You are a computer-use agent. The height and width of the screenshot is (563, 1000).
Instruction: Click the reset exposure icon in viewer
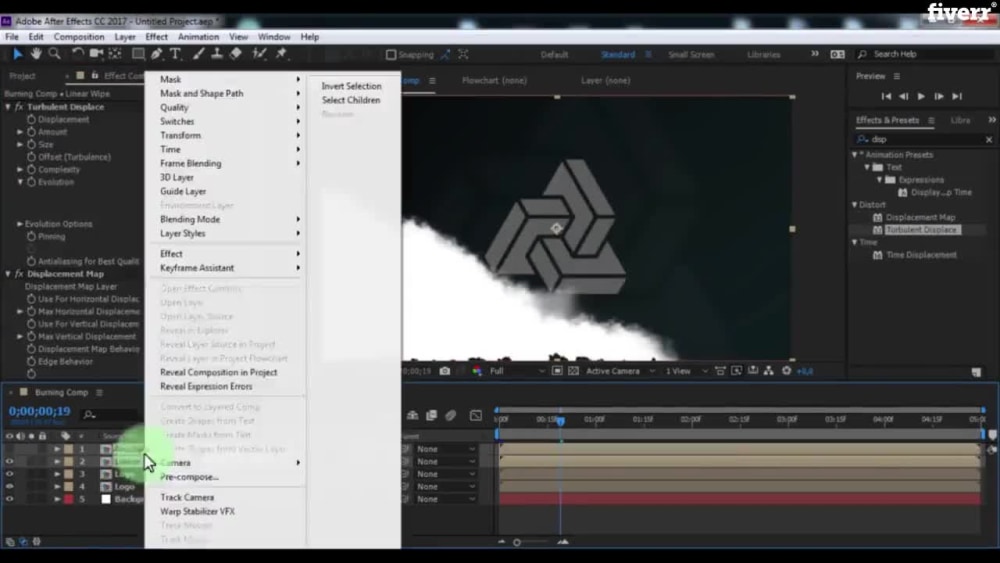(786, 371)
